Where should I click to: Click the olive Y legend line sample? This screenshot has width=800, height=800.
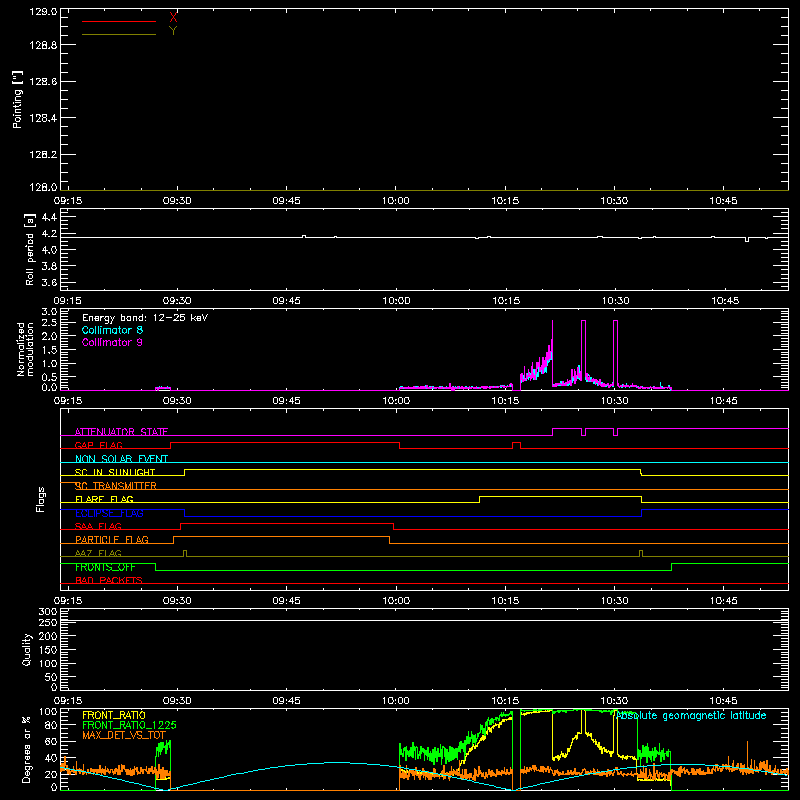(119, 35)
